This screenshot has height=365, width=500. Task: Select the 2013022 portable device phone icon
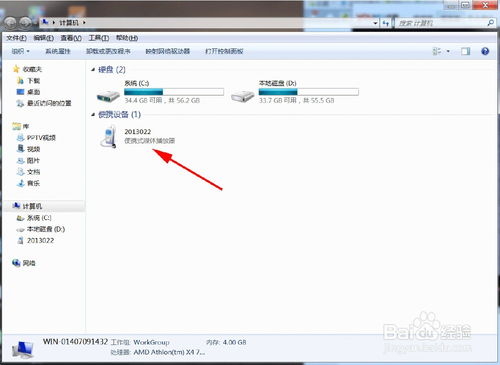(109, 136)
